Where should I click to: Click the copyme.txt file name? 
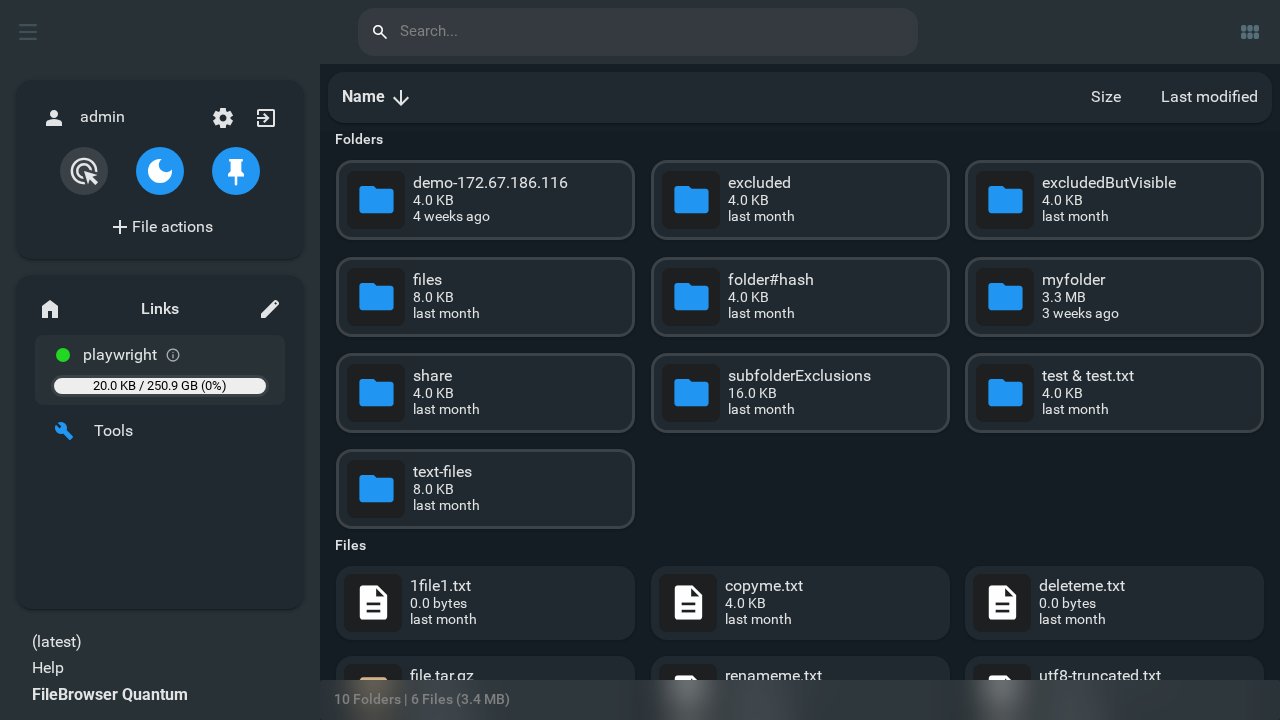point(764,586)
